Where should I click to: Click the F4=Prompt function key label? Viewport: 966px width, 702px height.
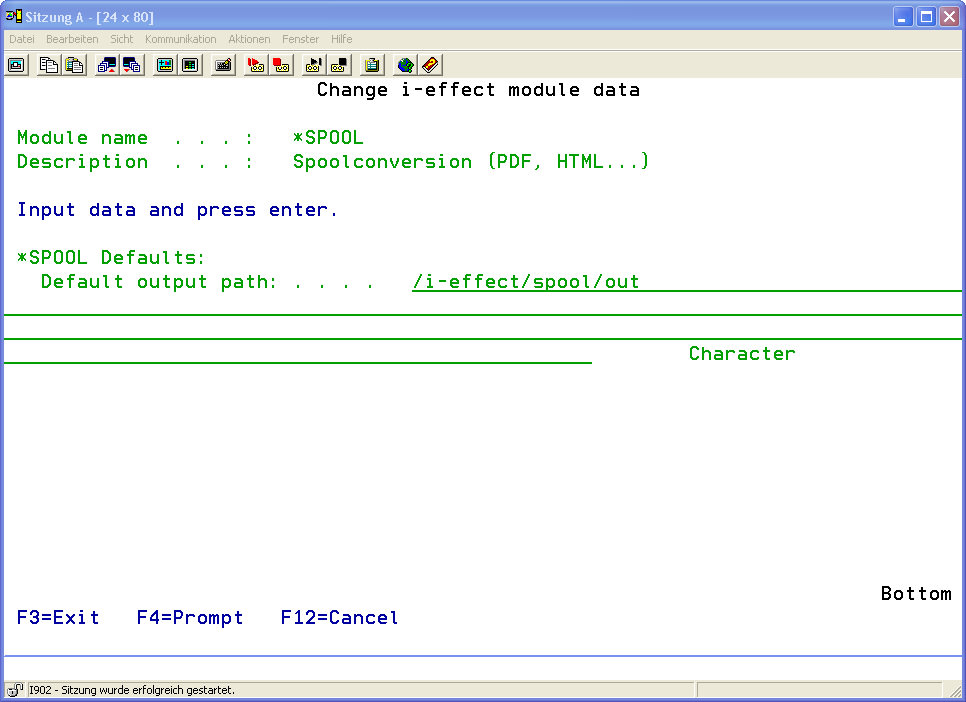click(x=190, y=618)
